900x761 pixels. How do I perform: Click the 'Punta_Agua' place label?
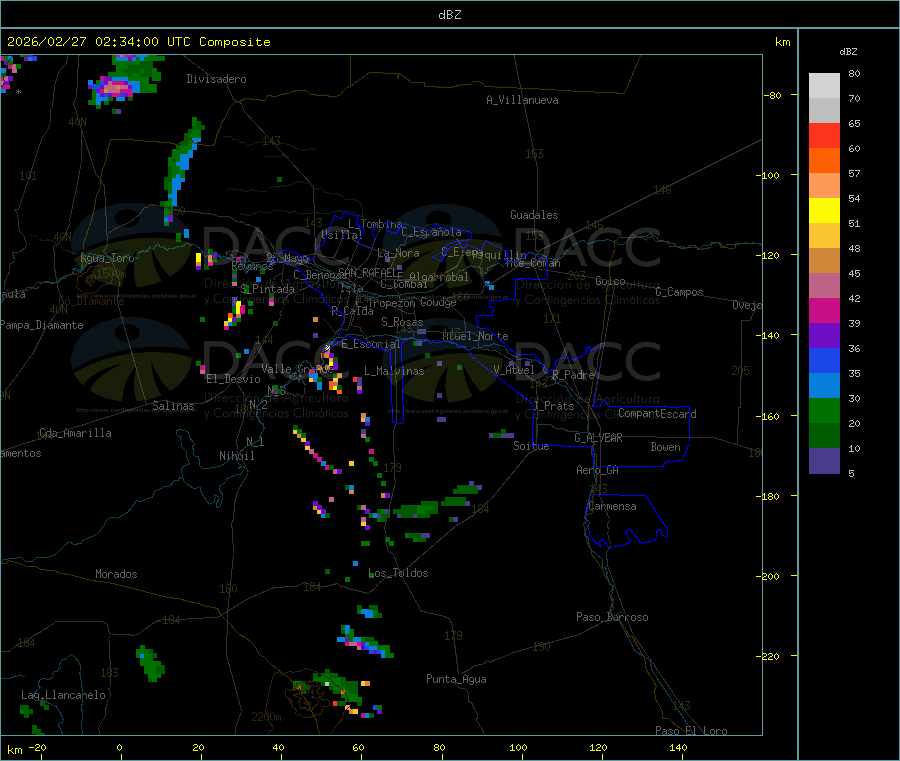tap(456, 679)
